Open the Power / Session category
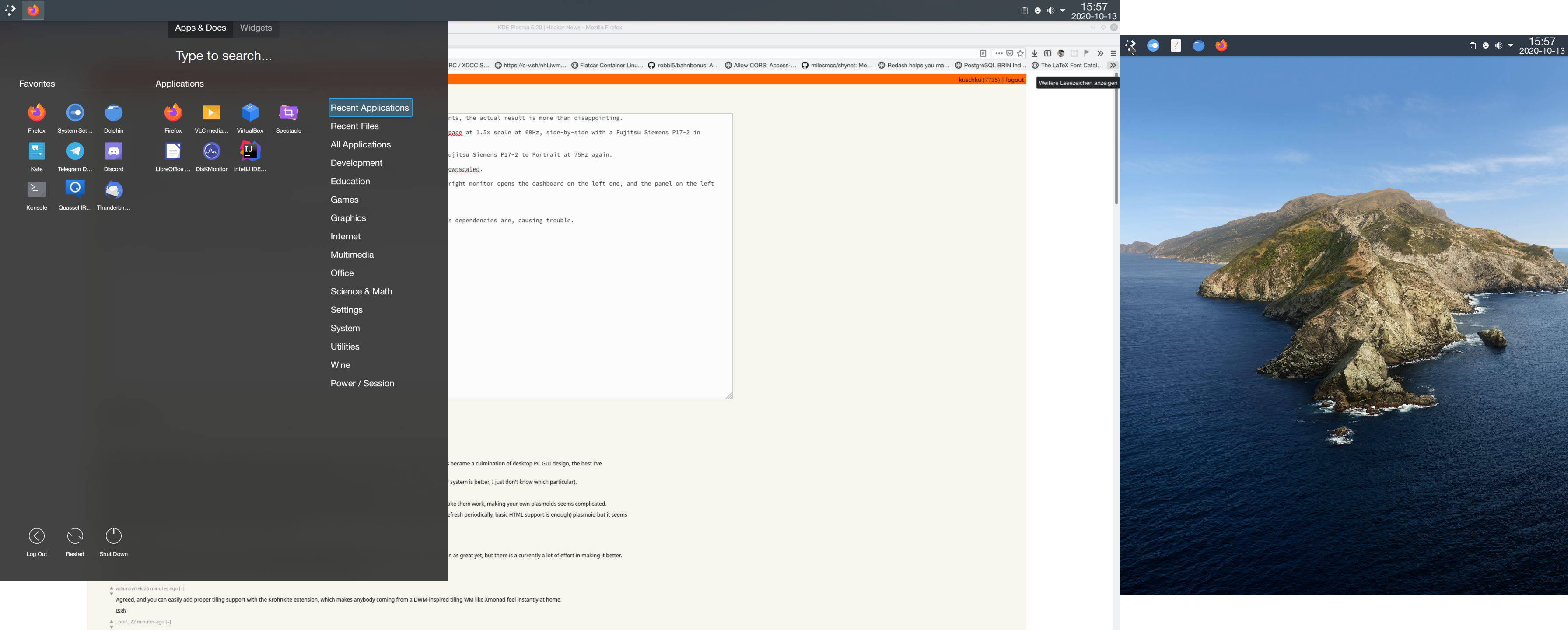The width and height of the screenshot is (1568, 630). (362, 384)
